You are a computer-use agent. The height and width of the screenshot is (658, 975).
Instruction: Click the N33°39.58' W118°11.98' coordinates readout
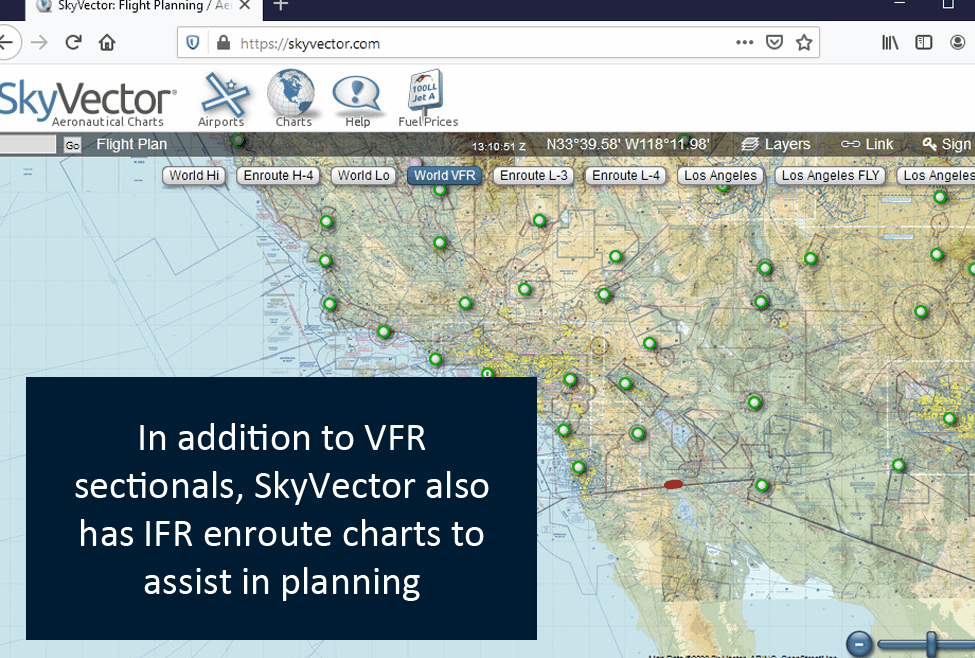click(x=627, y=144)
